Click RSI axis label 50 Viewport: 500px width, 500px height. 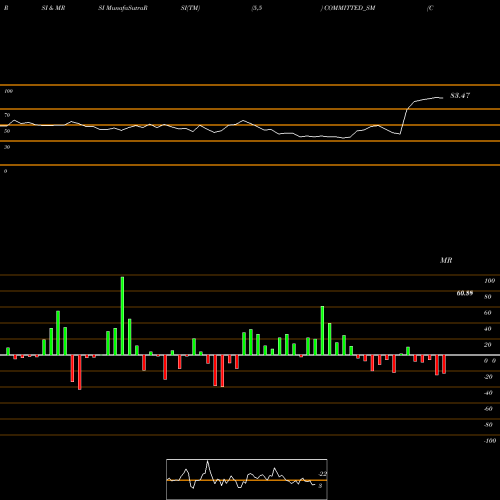tap(7, 131)
